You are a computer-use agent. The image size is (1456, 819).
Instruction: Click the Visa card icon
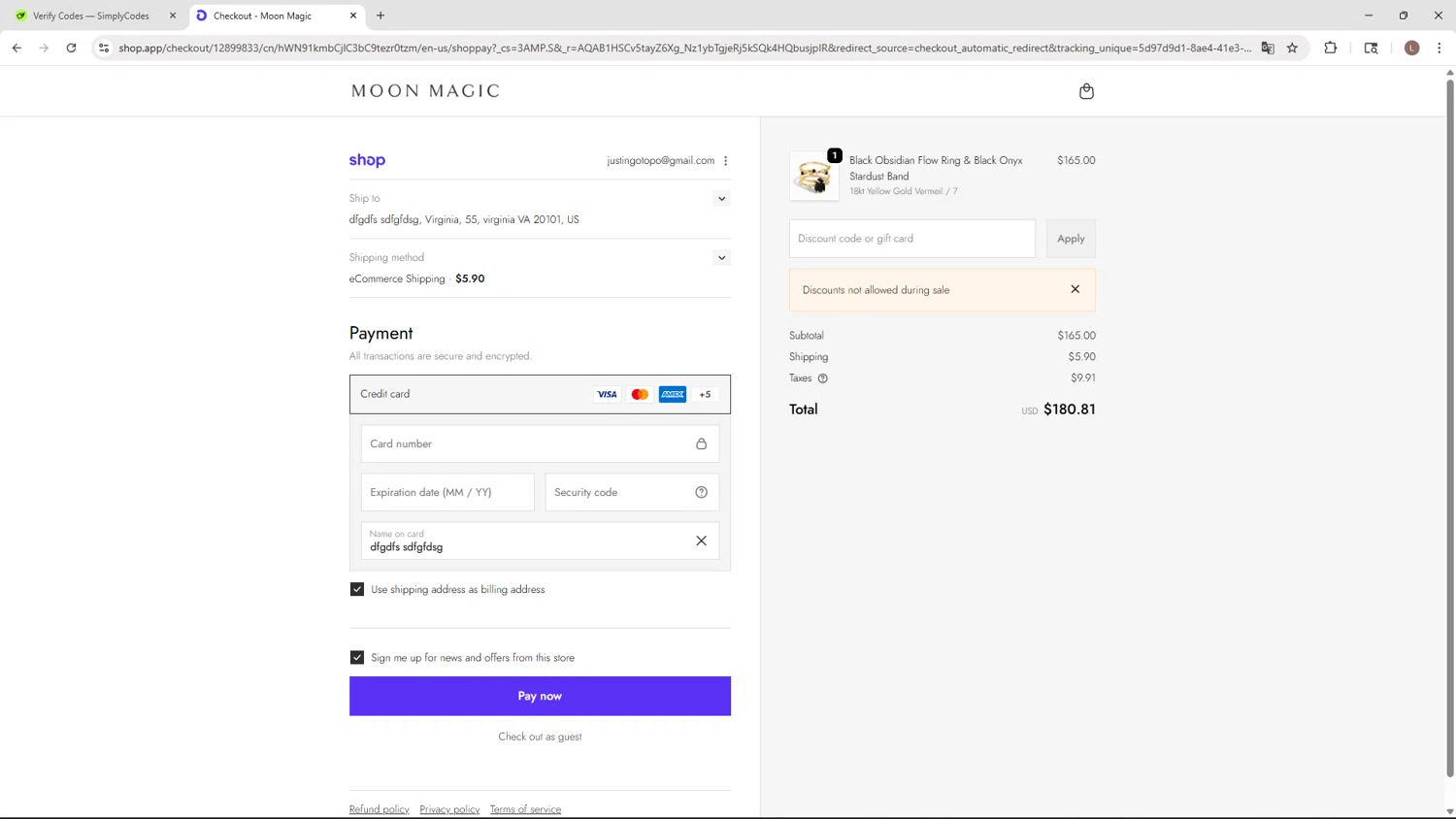click(x=607, y=394)
